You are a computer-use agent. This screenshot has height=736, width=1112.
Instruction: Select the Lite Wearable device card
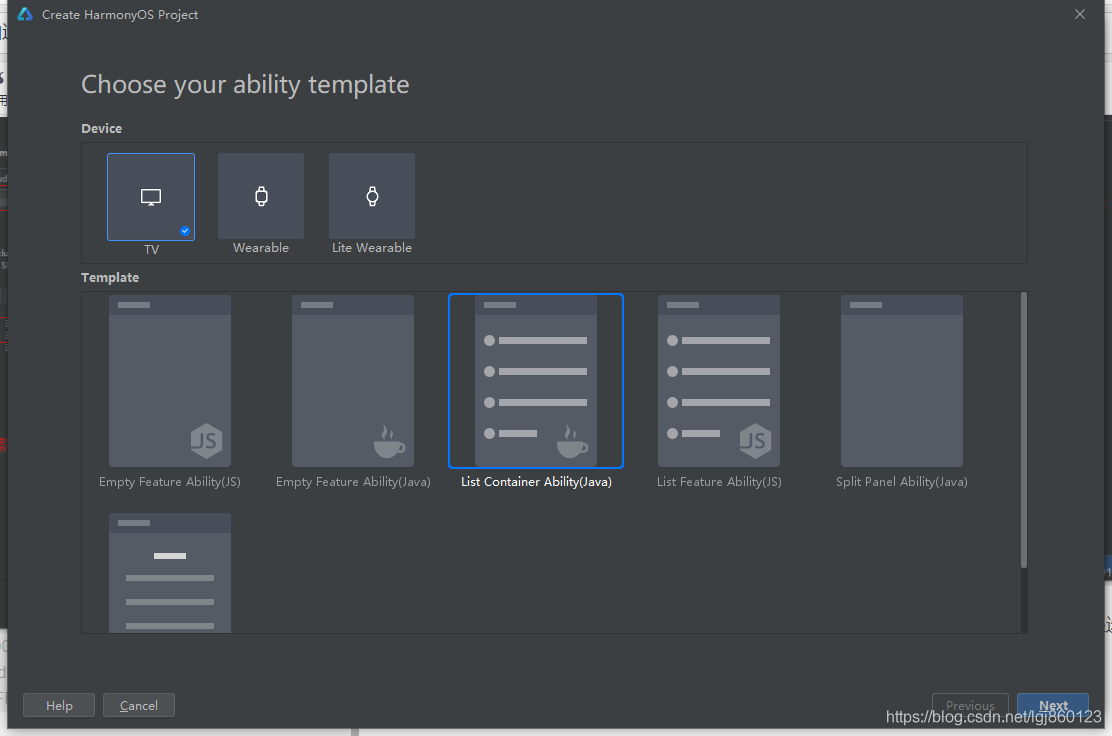pyautogui.click(x=372, y=196)
